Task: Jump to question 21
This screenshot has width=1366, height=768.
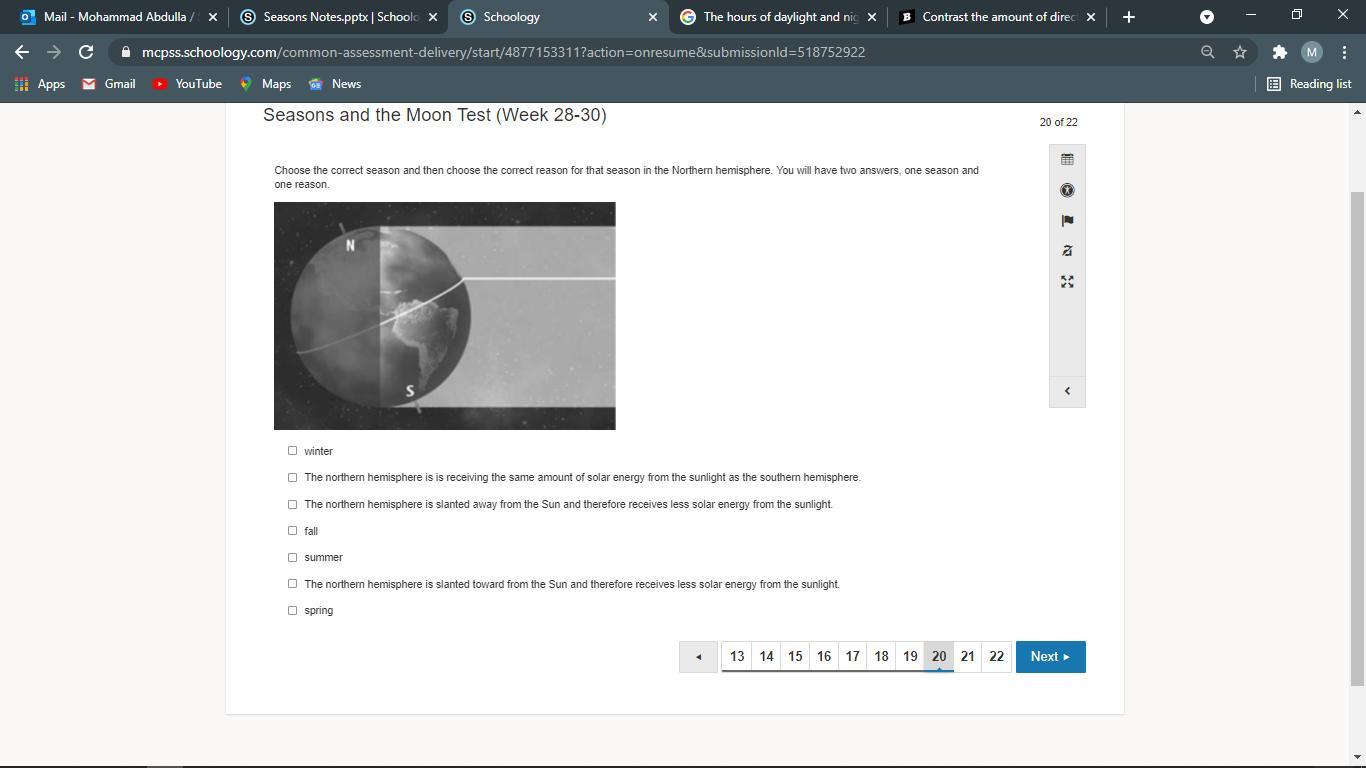Action: [x=967, y=657]
